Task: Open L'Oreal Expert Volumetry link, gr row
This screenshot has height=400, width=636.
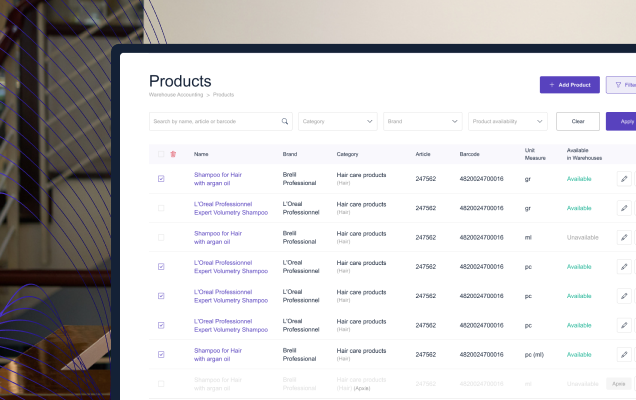Action: pyautogui.click(x=231, y=208)
